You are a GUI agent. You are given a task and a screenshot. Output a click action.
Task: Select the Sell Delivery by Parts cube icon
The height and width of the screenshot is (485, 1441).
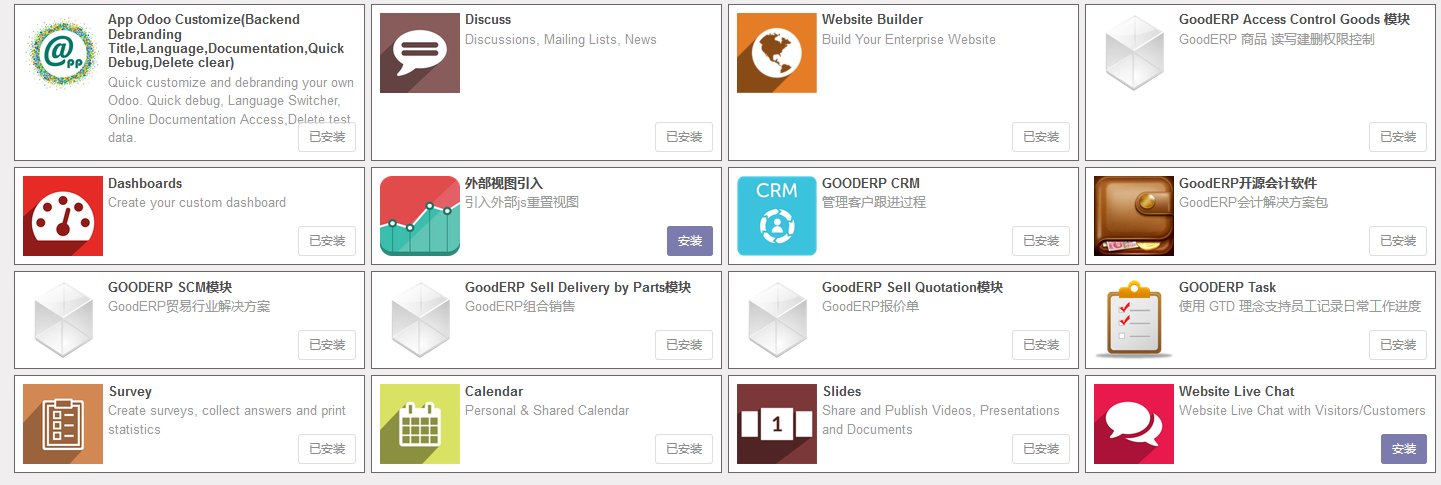pyautogui.click(x=420, y=320)
